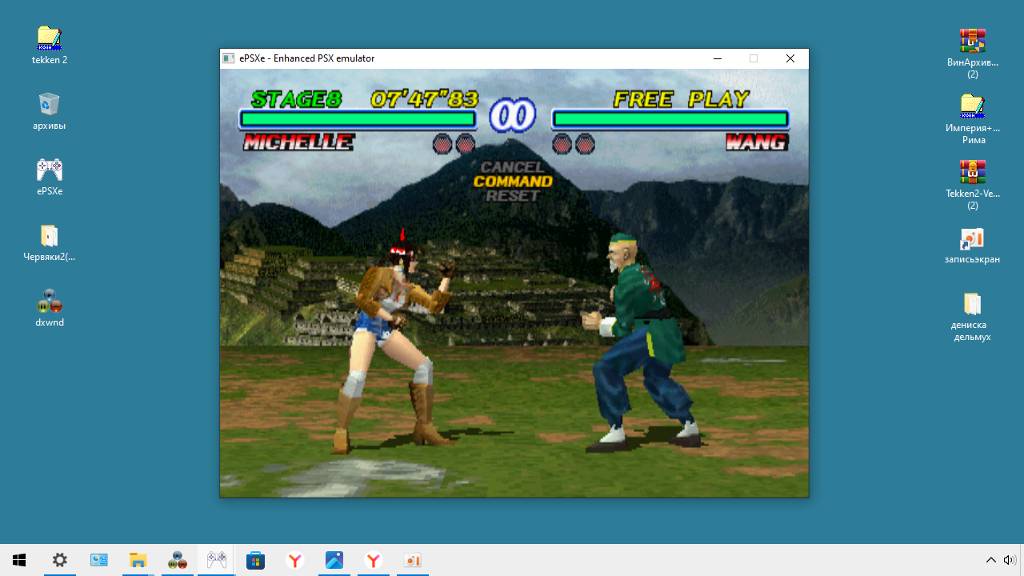The image size is (1024, 576).
Task: Open the архивы recycle bin icon
Action: (49, 111)
